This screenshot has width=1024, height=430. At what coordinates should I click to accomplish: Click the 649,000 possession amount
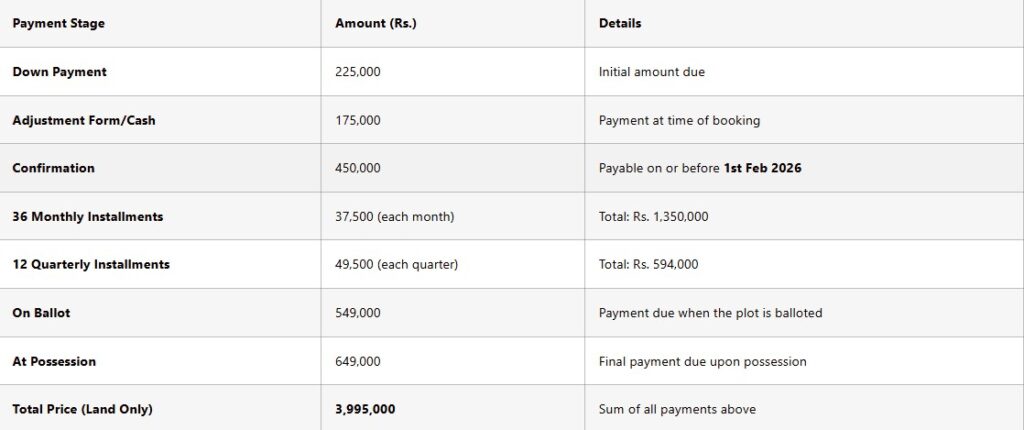pos(358,361)
